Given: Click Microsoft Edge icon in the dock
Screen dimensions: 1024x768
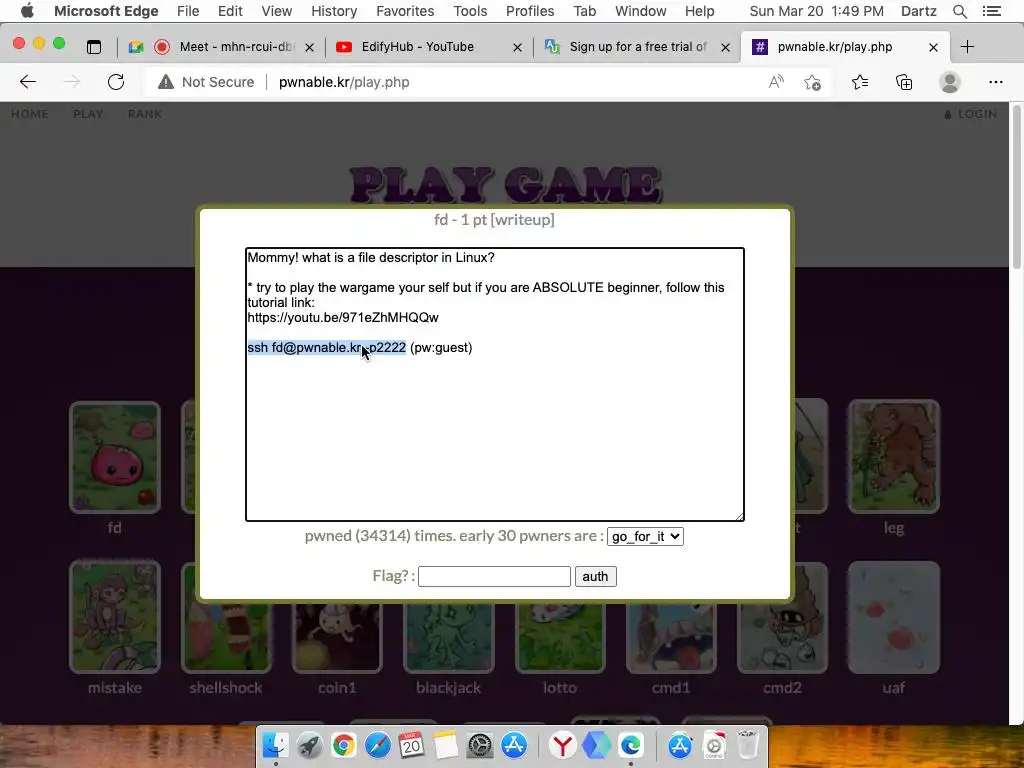Looking at the screenshot, I should coord(630,745).
